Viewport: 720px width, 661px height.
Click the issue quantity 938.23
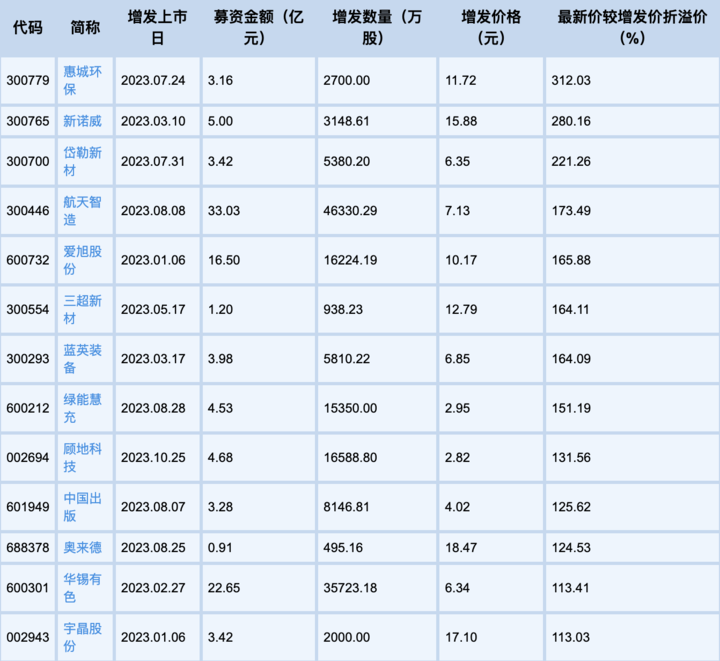343,309
